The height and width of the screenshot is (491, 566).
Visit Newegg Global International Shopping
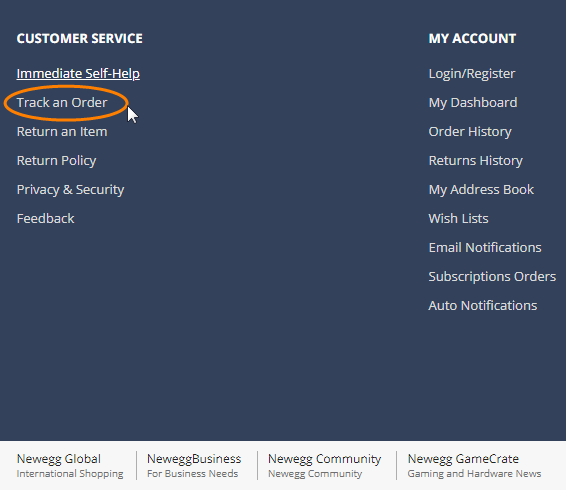point(70,466)
